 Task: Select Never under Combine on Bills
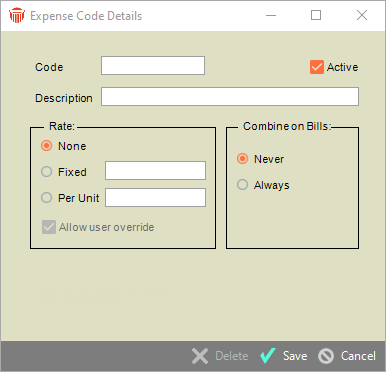point(242,159)
